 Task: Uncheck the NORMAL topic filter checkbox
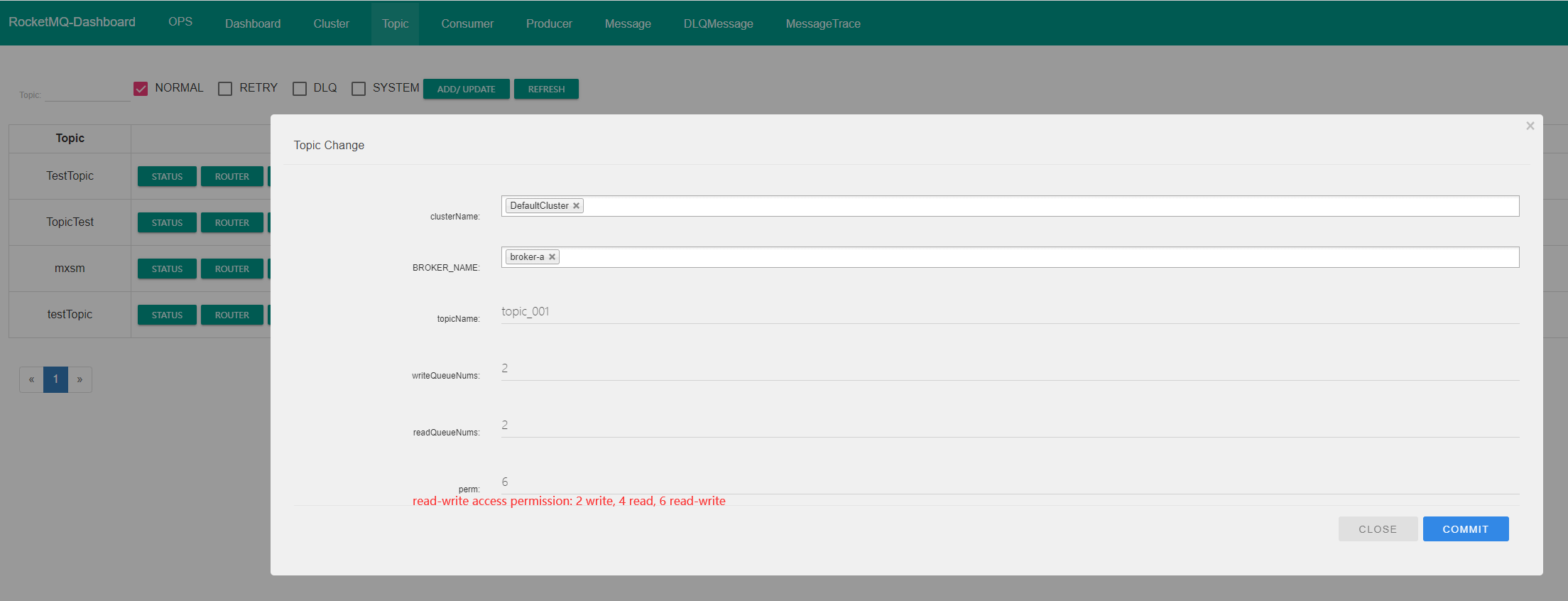(x=141, y=89)
